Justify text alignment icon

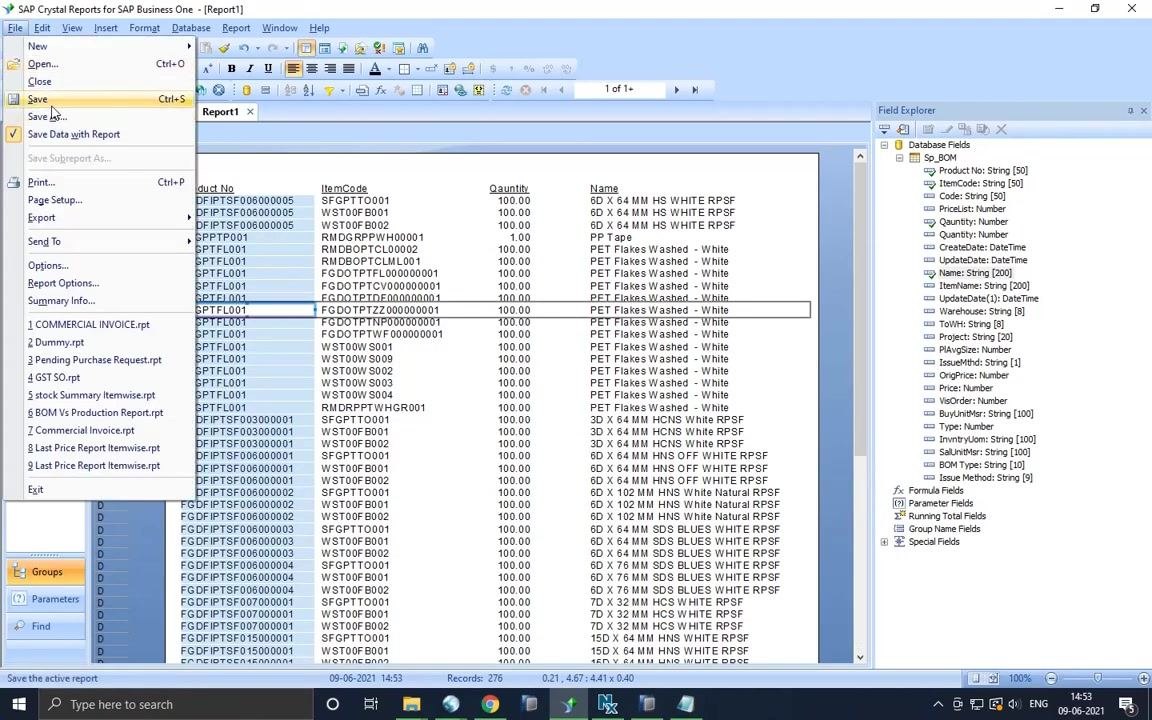tap(348, 68)
